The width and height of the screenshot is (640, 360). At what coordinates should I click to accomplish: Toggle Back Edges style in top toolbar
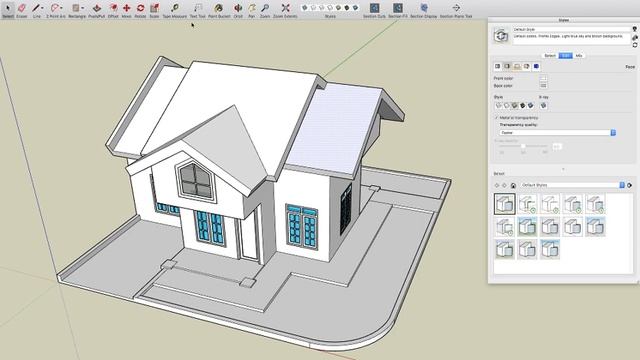(313, 8)
